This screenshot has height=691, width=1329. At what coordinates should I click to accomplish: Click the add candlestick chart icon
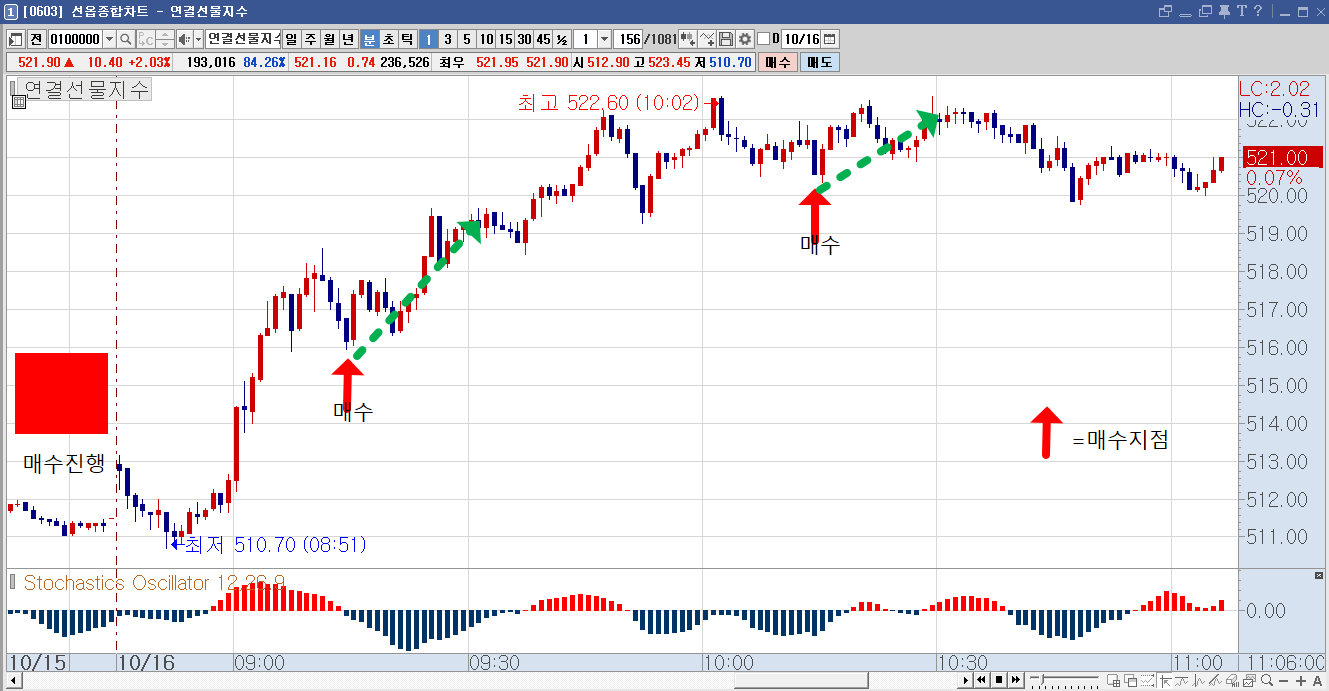(x=688, y=39)
